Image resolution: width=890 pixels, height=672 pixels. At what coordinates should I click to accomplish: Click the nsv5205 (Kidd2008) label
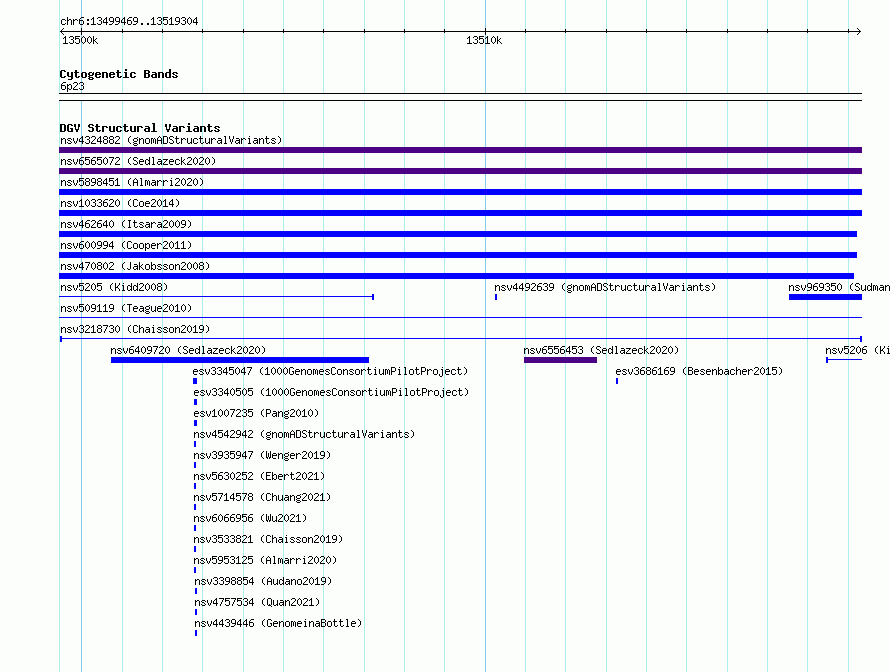[114, 287]
